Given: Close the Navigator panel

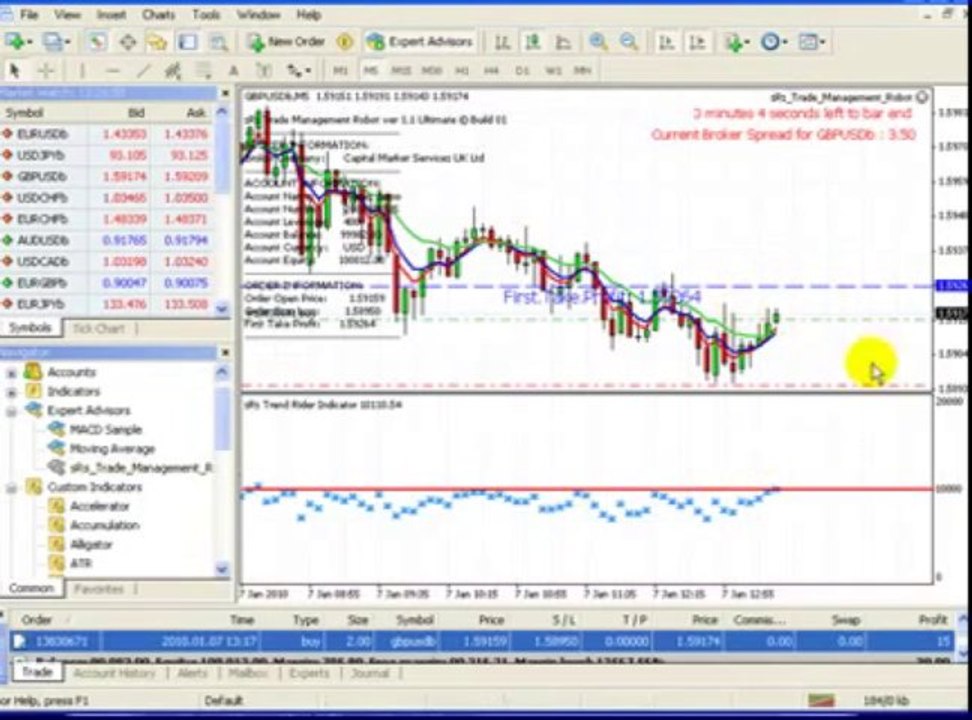Looking at the screenshot, I should click(226, 353).
